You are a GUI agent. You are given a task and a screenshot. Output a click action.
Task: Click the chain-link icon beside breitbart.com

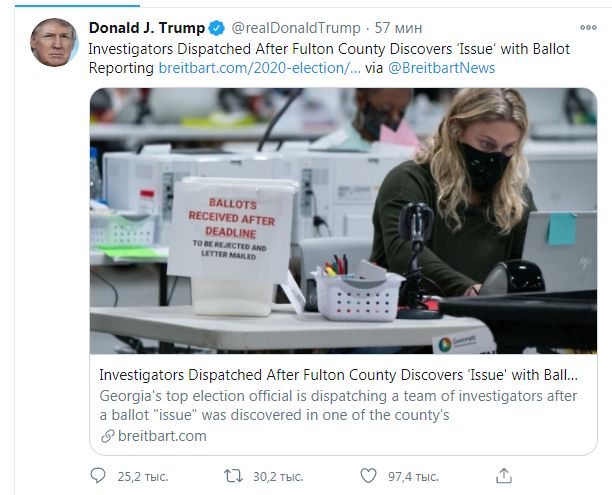click(107, 435)
